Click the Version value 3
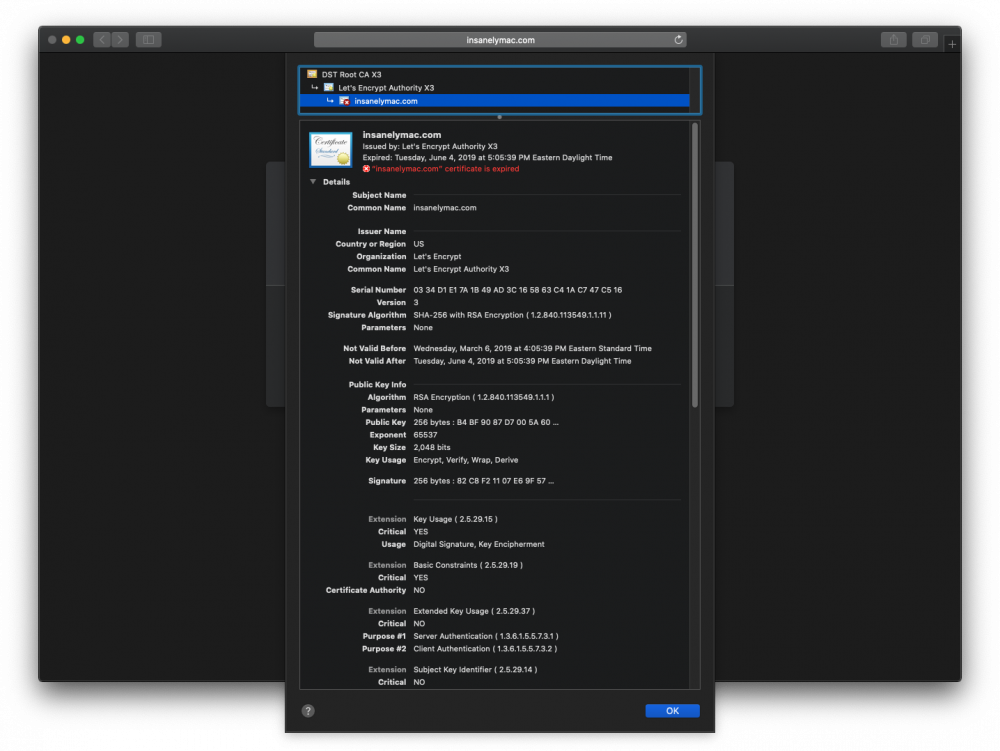The width and height of the screenshot is (1000, 751). [416, 303]
